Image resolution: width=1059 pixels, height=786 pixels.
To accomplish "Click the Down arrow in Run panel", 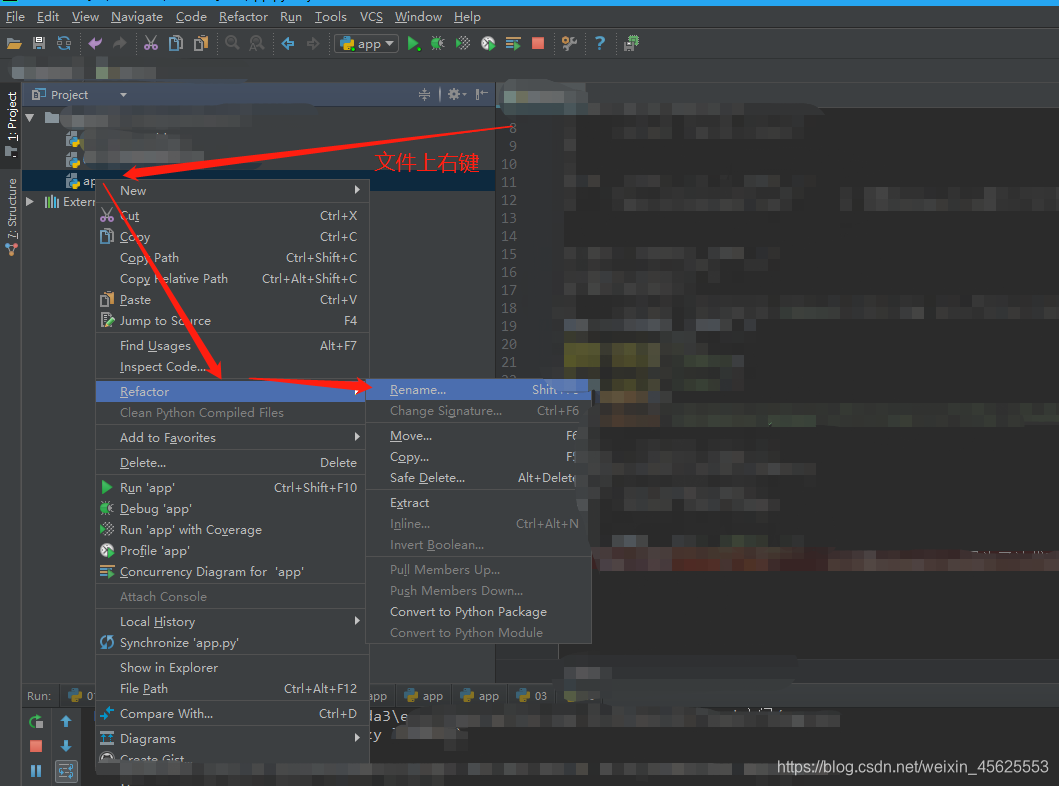I will click(66, 746).
